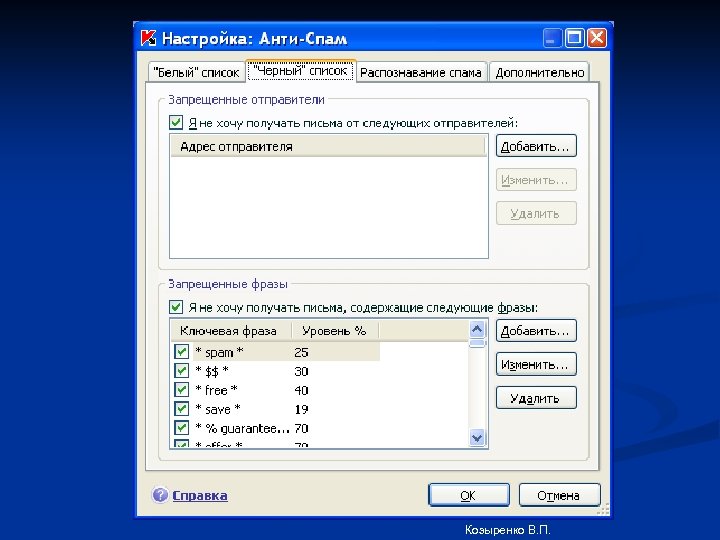Click the Kaspersky logo icon in title bar
The height and width of the screenshot is (540, 720).
[x=148, y=38]
